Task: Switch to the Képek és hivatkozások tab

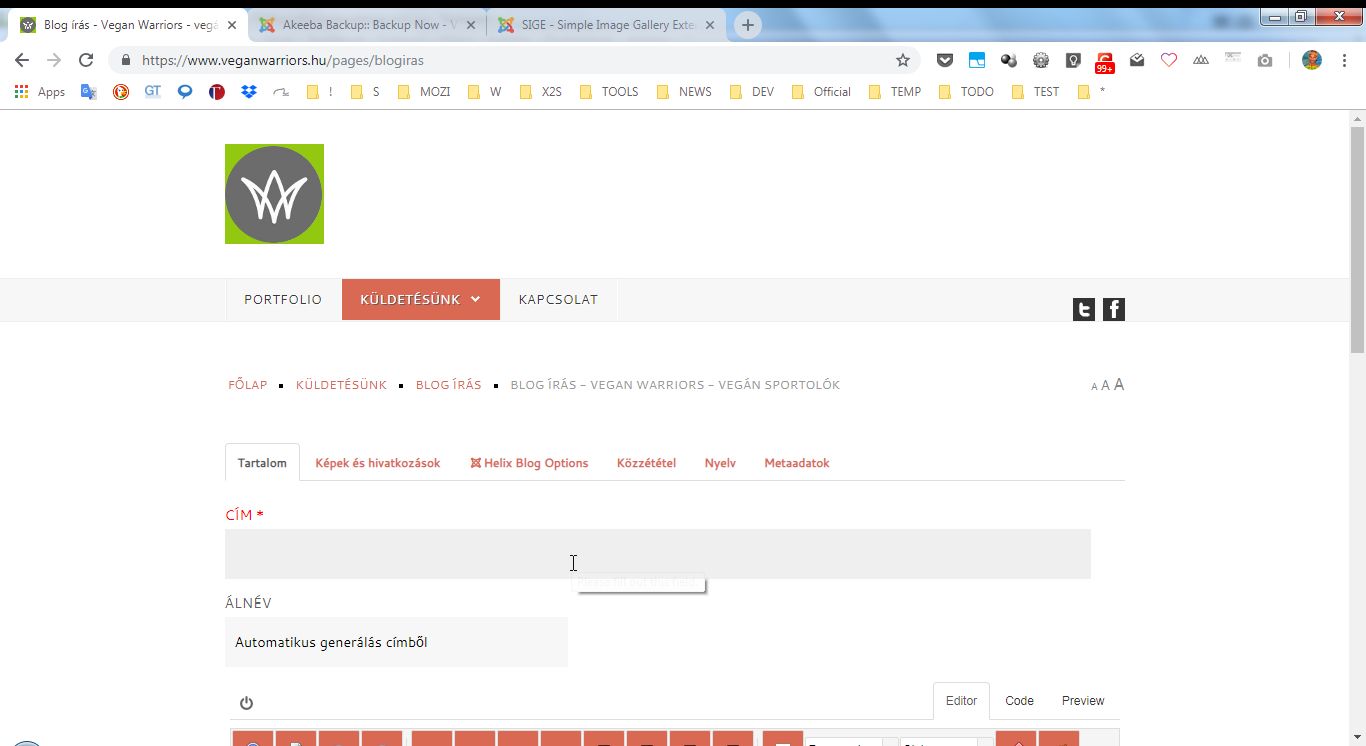Action: [377, 463]
